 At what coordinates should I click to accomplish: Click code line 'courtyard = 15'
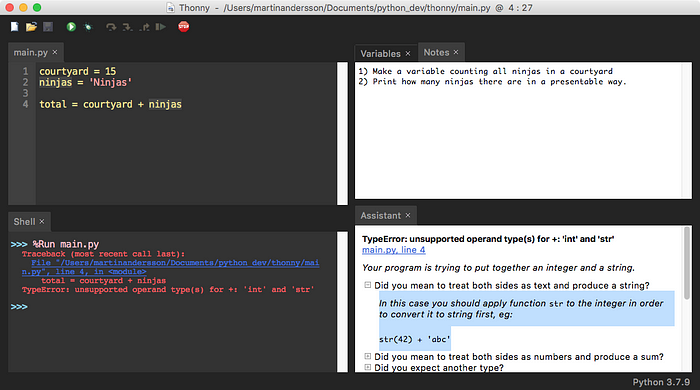click(x=77, y=71)
